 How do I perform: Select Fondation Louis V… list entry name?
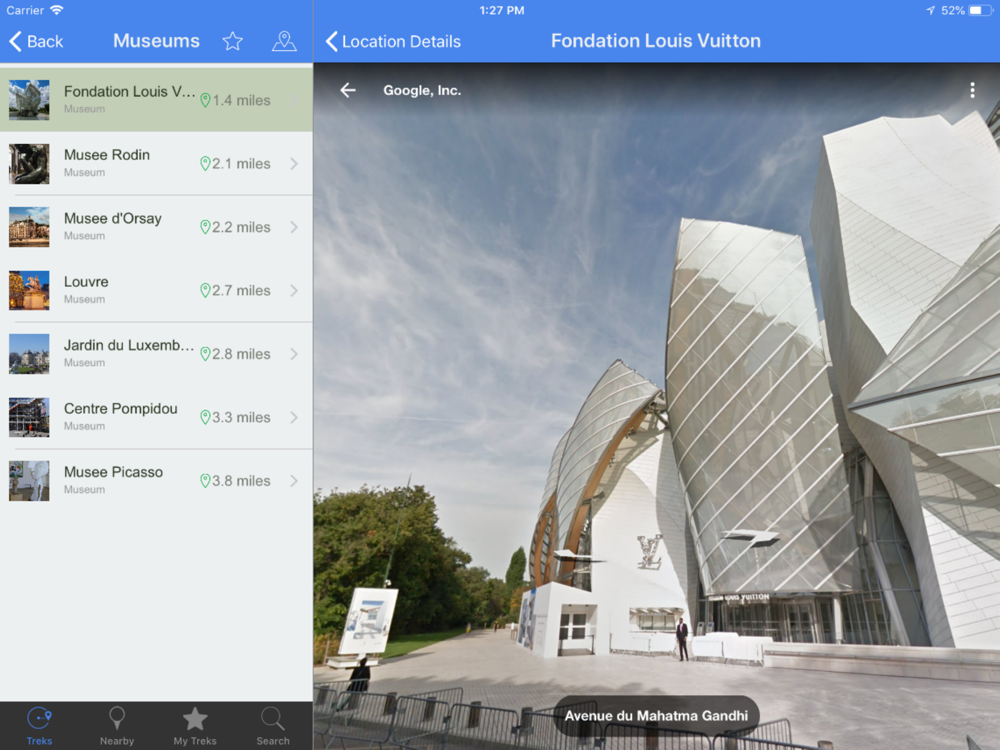[x=129, y=92]
